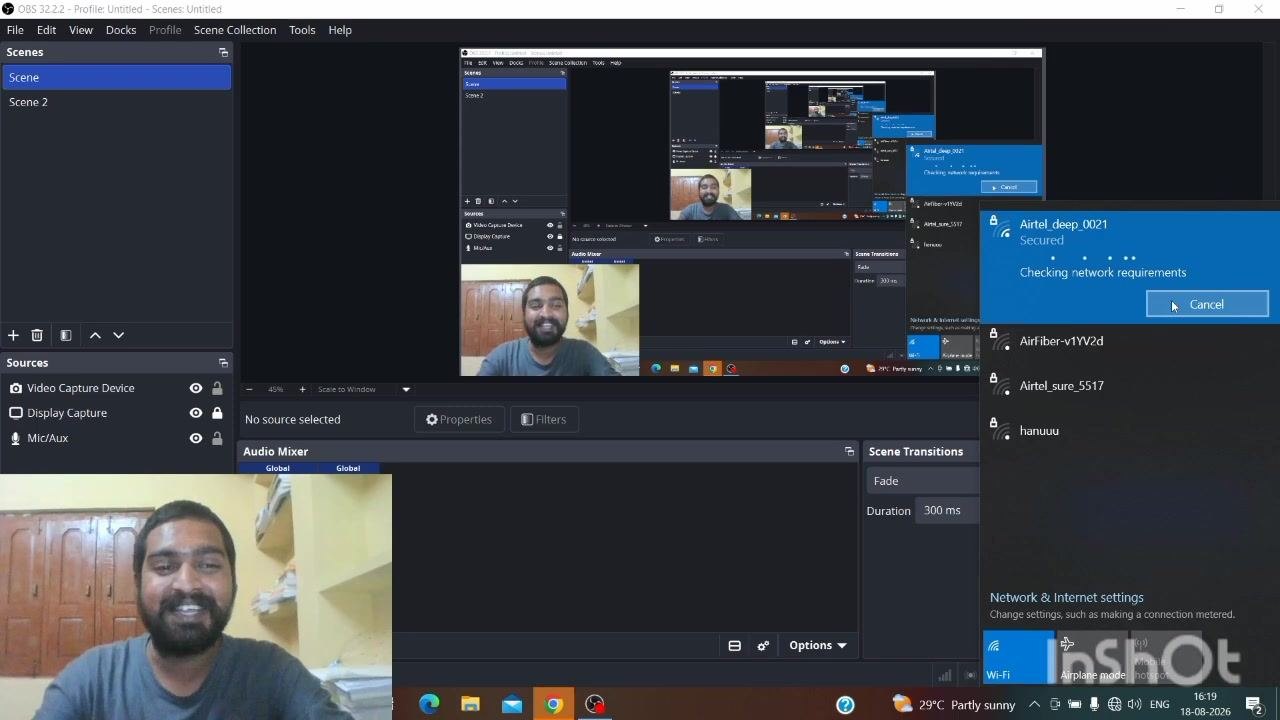Open scene filters icon in Scenes toolbar
Image resolution: width=1280 pixels, height=720 pixels.
pyautogui.click(x=66, y=336)
